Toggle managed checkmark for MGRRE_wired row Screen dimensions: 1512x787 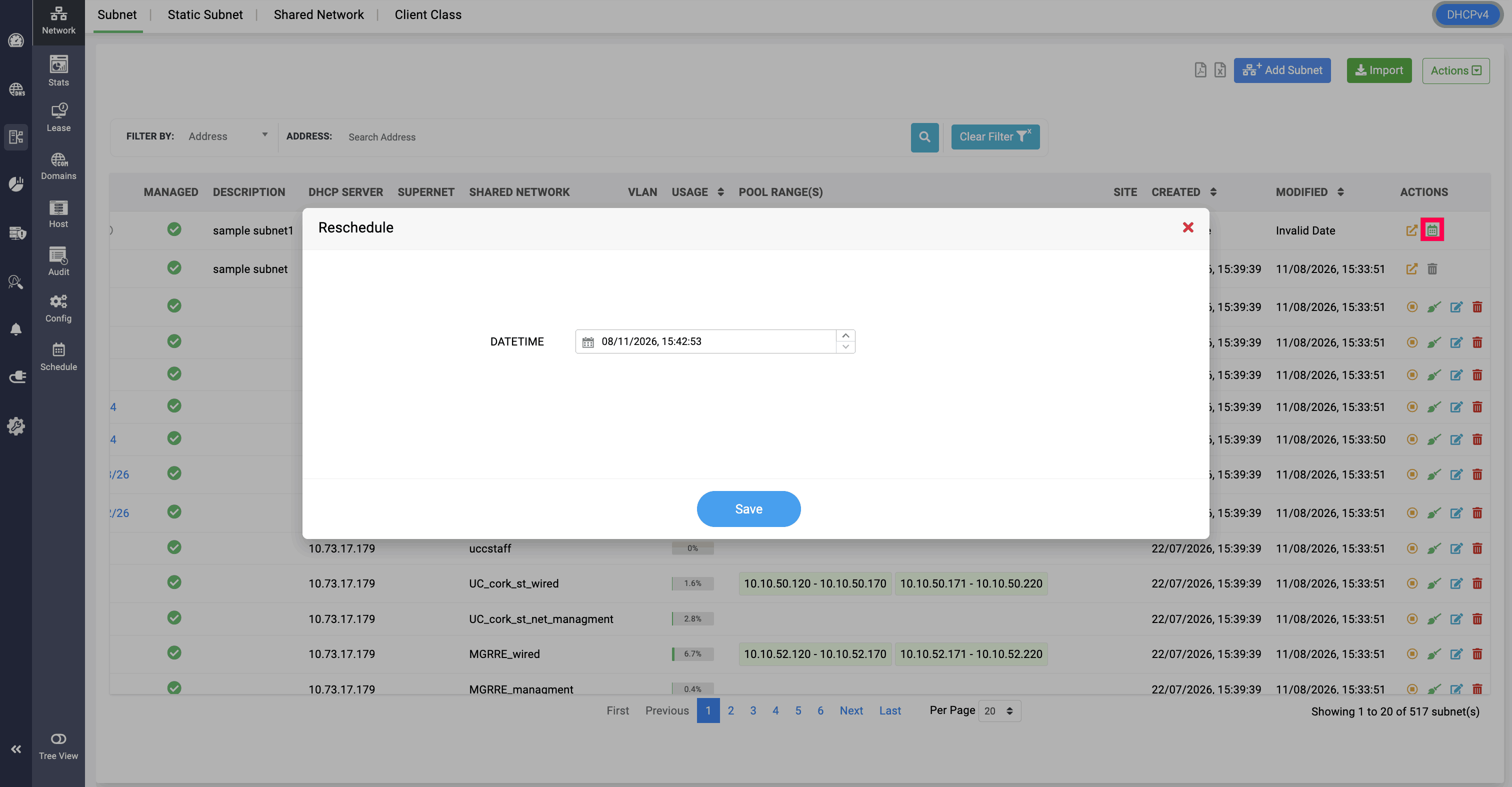click(174, 652)
